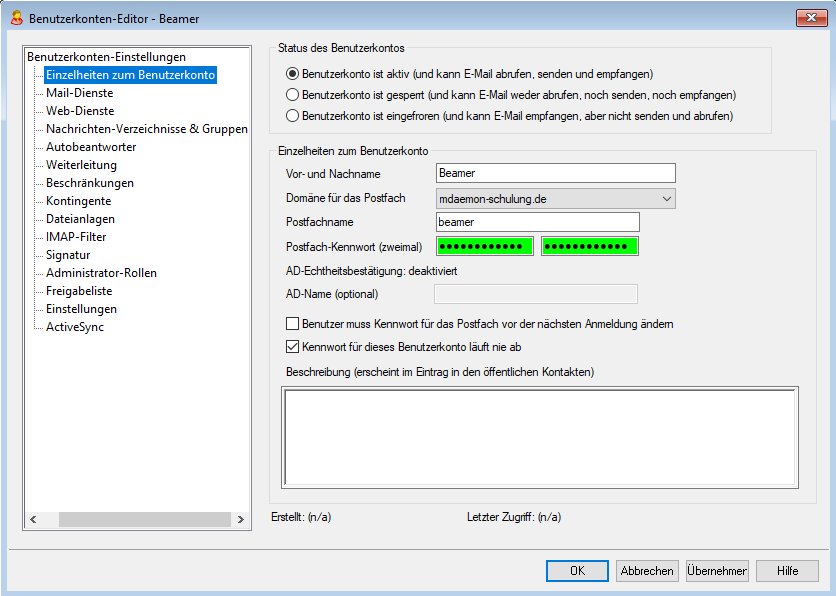This screenshot has width=836, height=596.
Task: Click the Abbrechen button
Action: (647, 571)
